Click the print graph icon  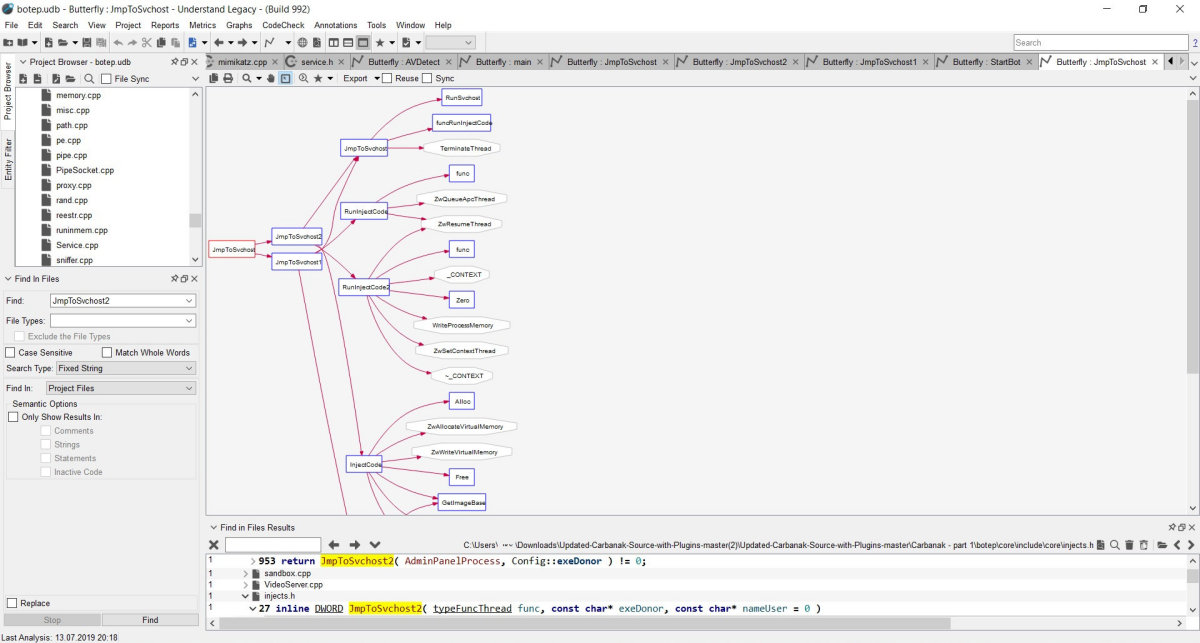(228, 78)
